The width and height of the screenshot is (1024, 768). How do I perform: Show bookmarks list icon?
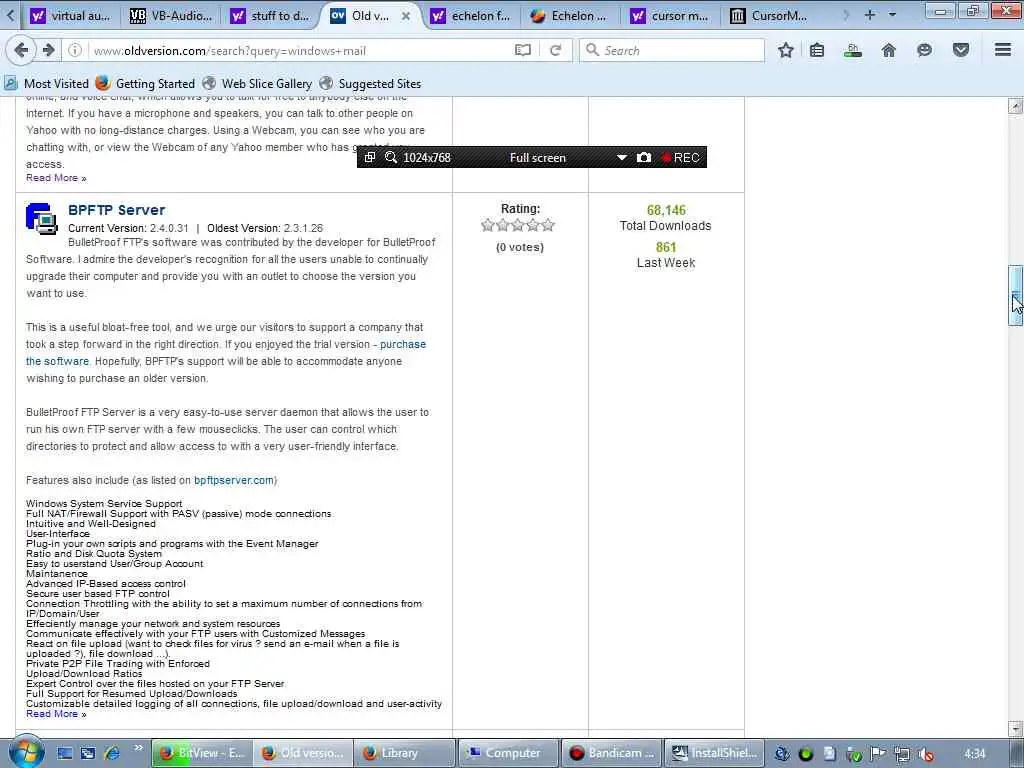click(817, 50)
